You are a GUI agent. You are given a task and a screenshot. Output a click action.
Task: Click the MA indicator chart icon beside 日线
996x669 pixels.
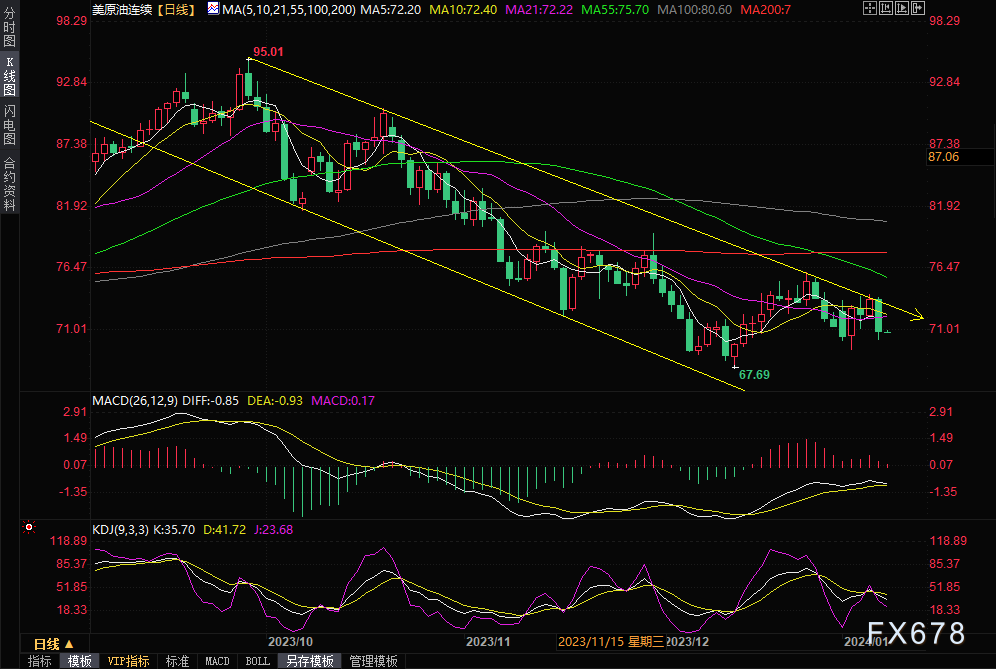pyautogui.click(x=213, y=9)
